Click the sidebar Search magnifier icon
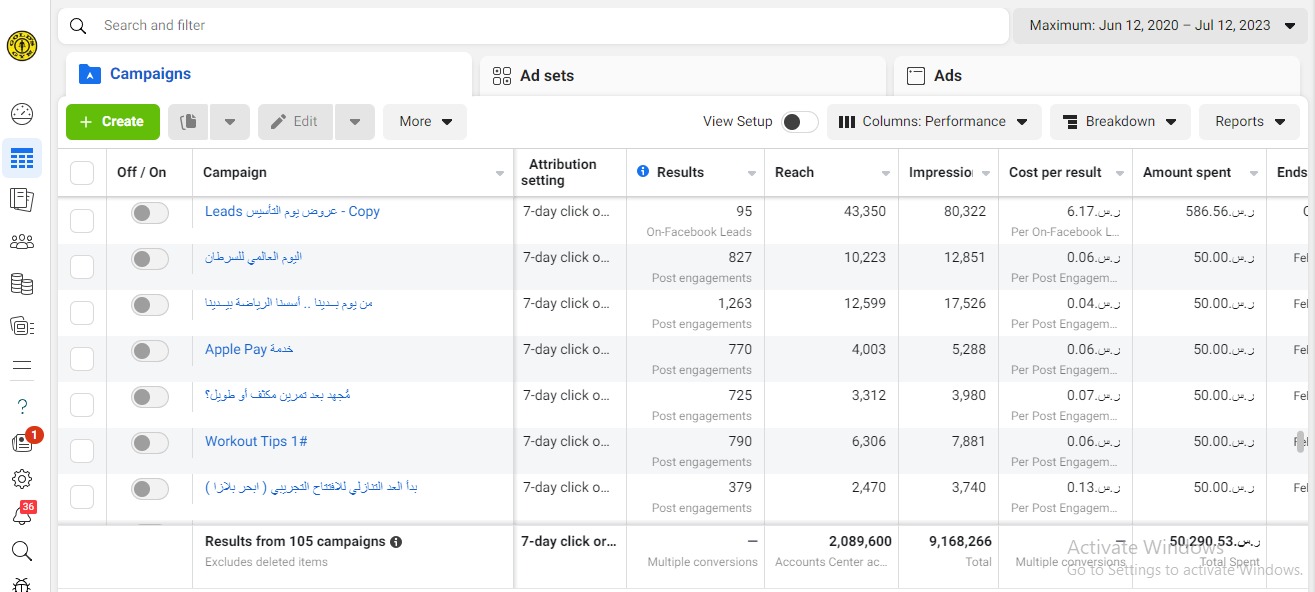 tap(22, 551)
